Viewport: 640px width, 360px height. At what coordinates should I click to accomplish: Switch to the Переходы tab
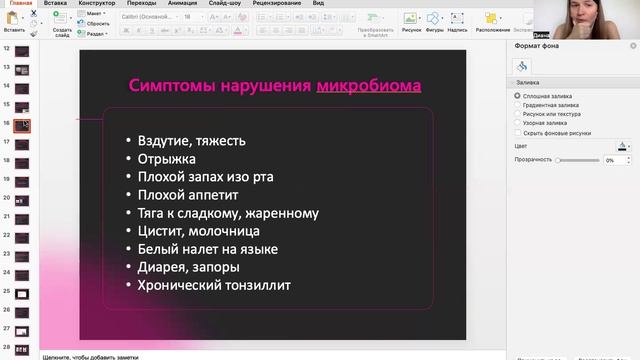[141, 3]
